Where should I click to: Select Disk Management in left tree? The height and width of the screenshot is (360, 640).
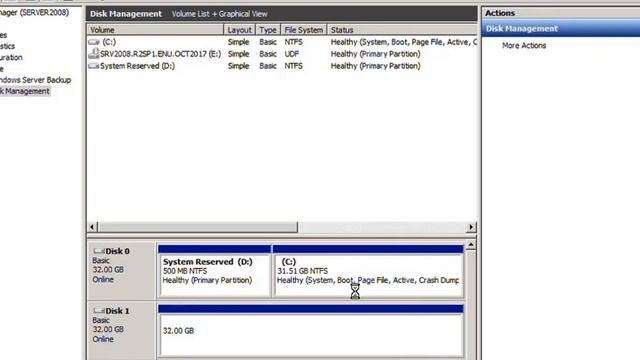click(x=24, y=91)
